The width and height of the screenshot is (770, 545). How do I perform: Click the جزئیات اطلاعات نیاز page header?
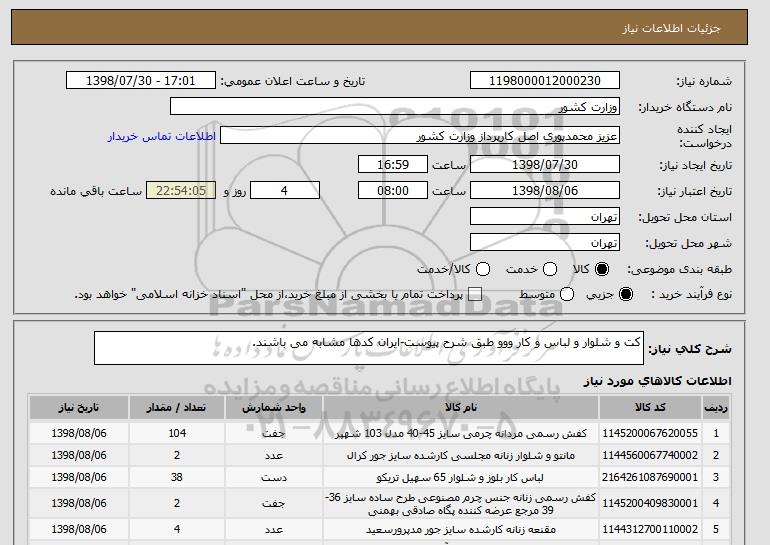(671, 28)
